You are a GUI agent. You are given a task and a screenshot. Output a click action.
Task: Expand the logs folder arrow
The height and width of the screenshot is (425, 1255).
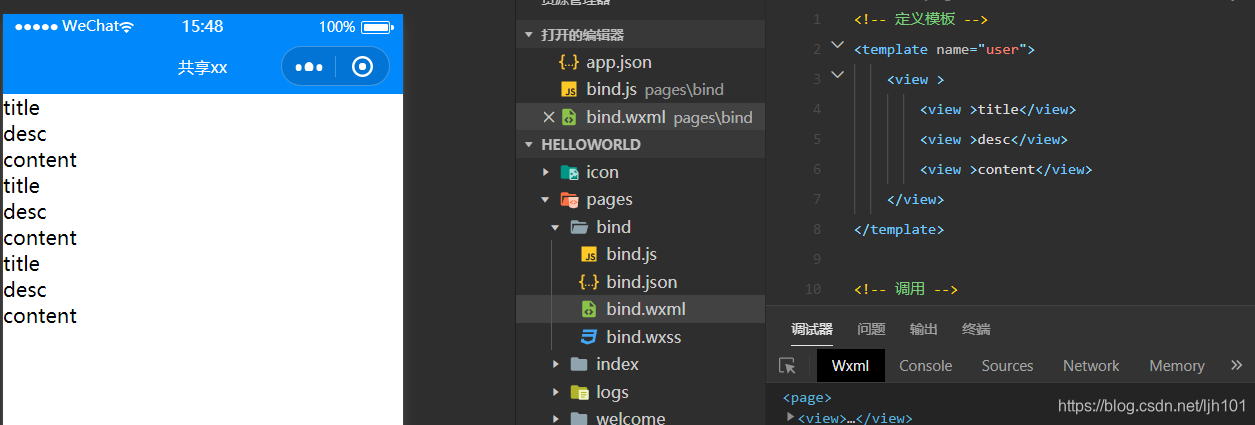556,392
